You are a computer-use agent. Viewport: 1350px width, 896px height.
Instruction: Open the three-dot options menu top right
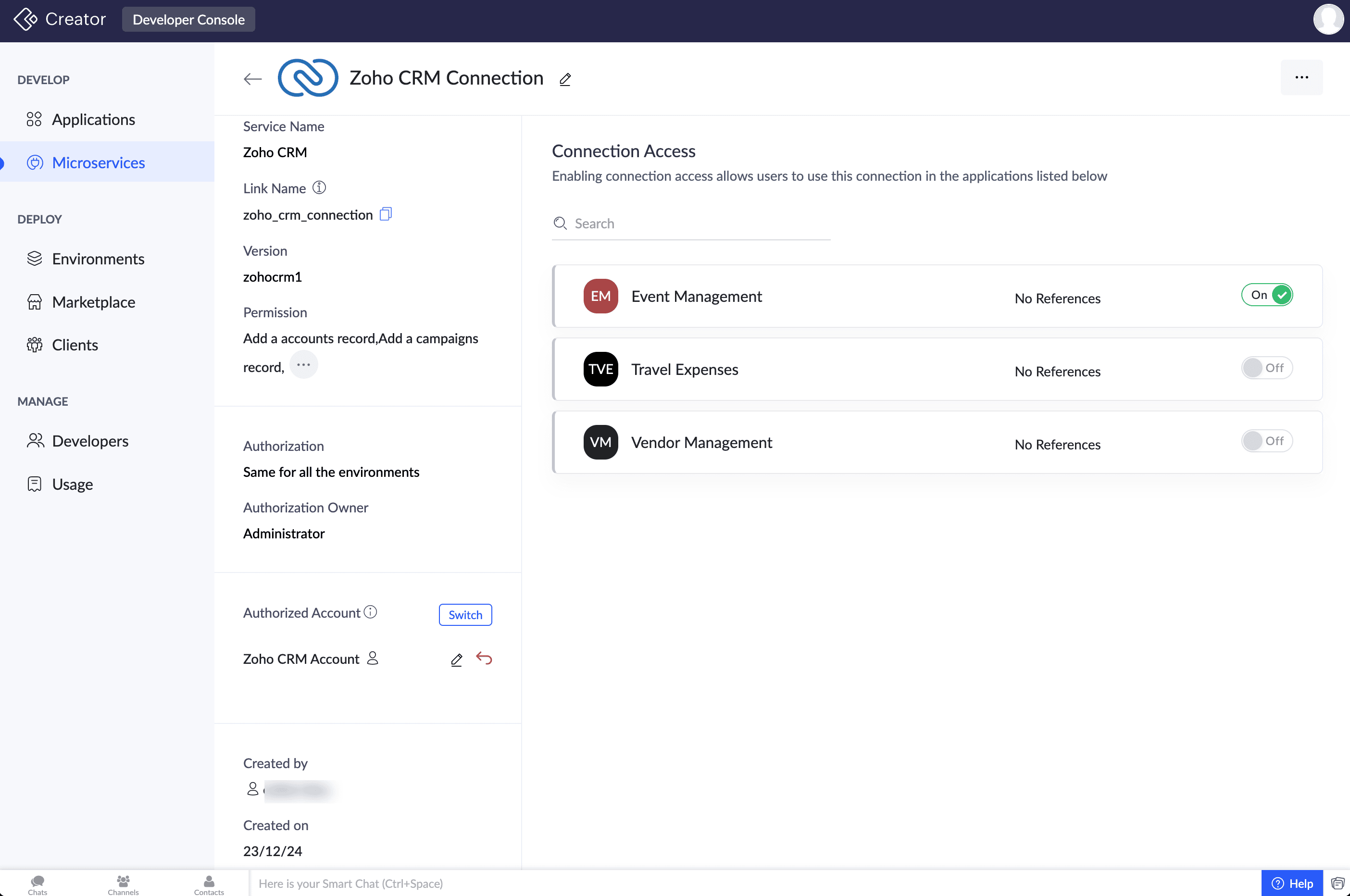1301,77
